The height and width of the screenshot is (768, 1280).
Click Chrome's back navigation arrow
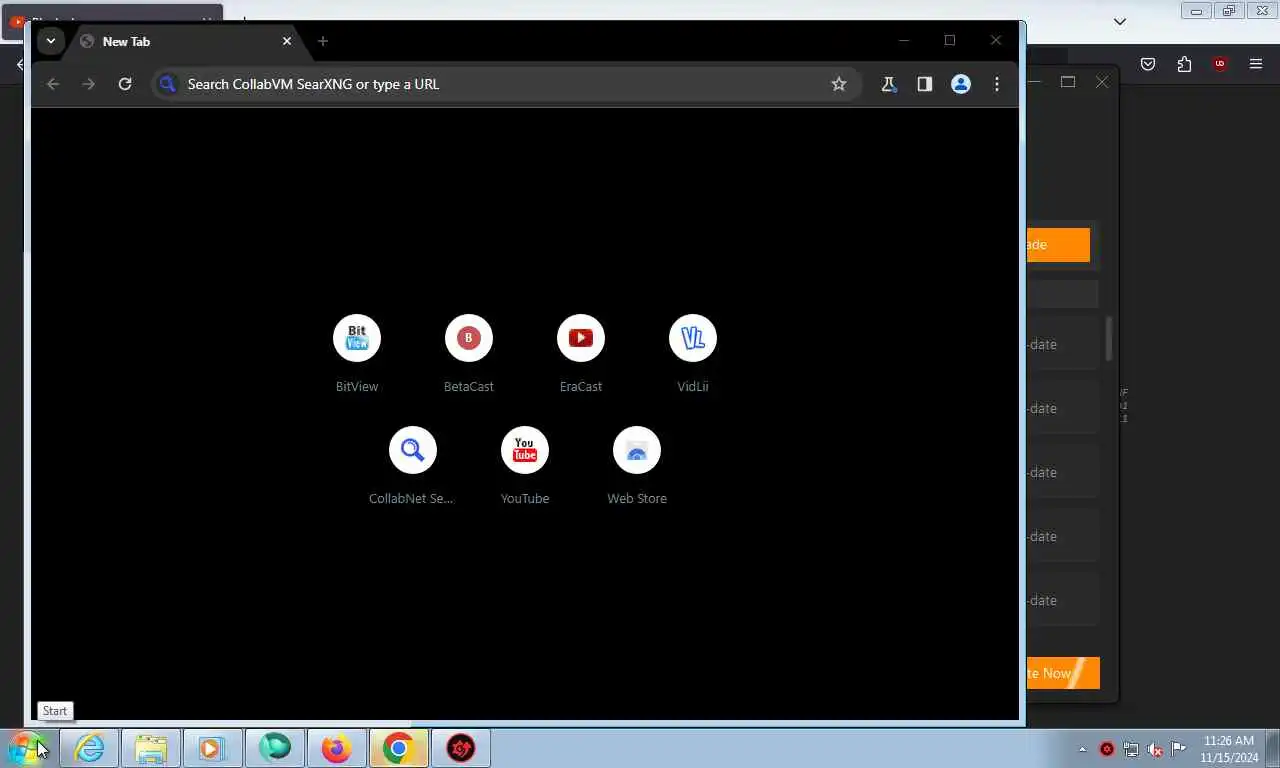coord(53,84)
